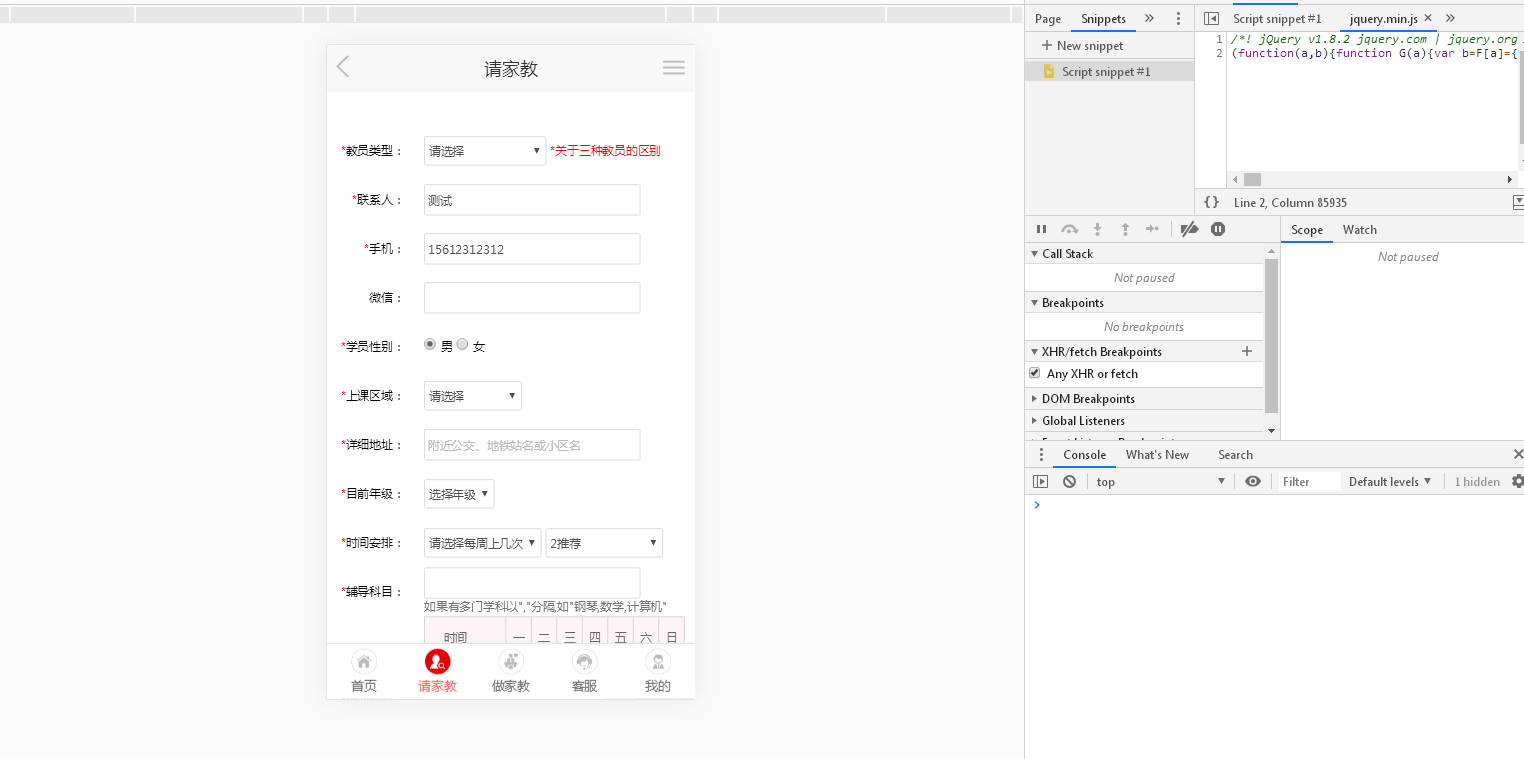This screenshot has width=1524, height=759.
Task: Open console settings via the gear icon
Action: tap(1518, 481)
